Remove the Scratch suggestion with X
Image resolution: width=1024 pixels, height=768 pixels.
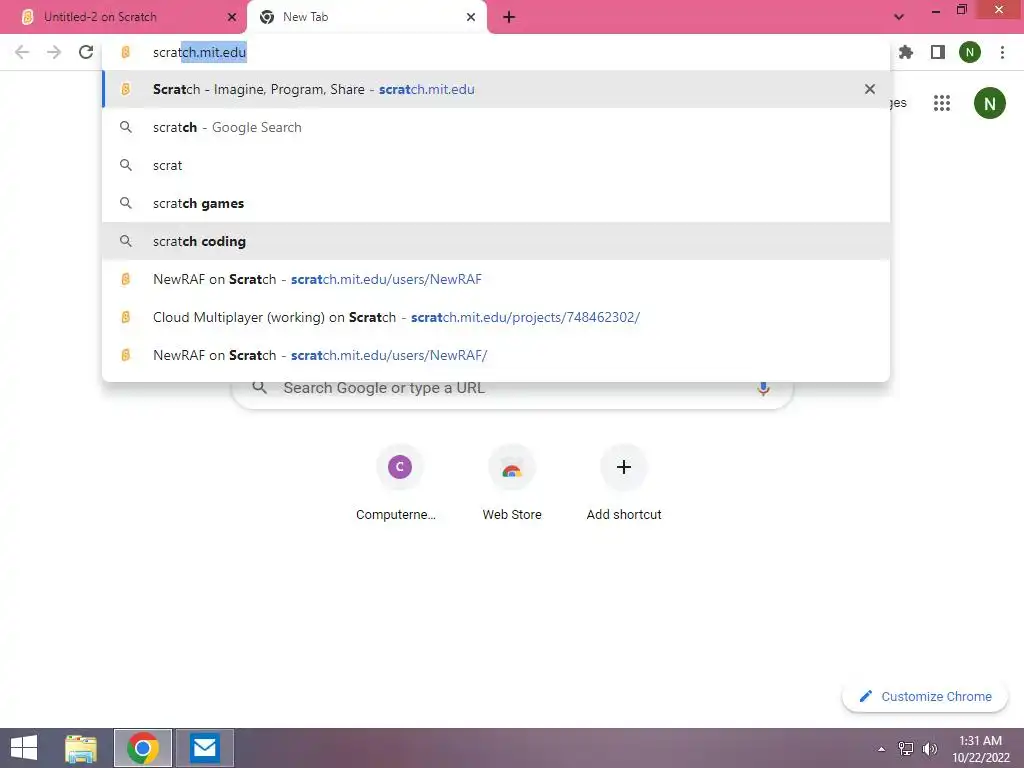click(x=870, y=89)
